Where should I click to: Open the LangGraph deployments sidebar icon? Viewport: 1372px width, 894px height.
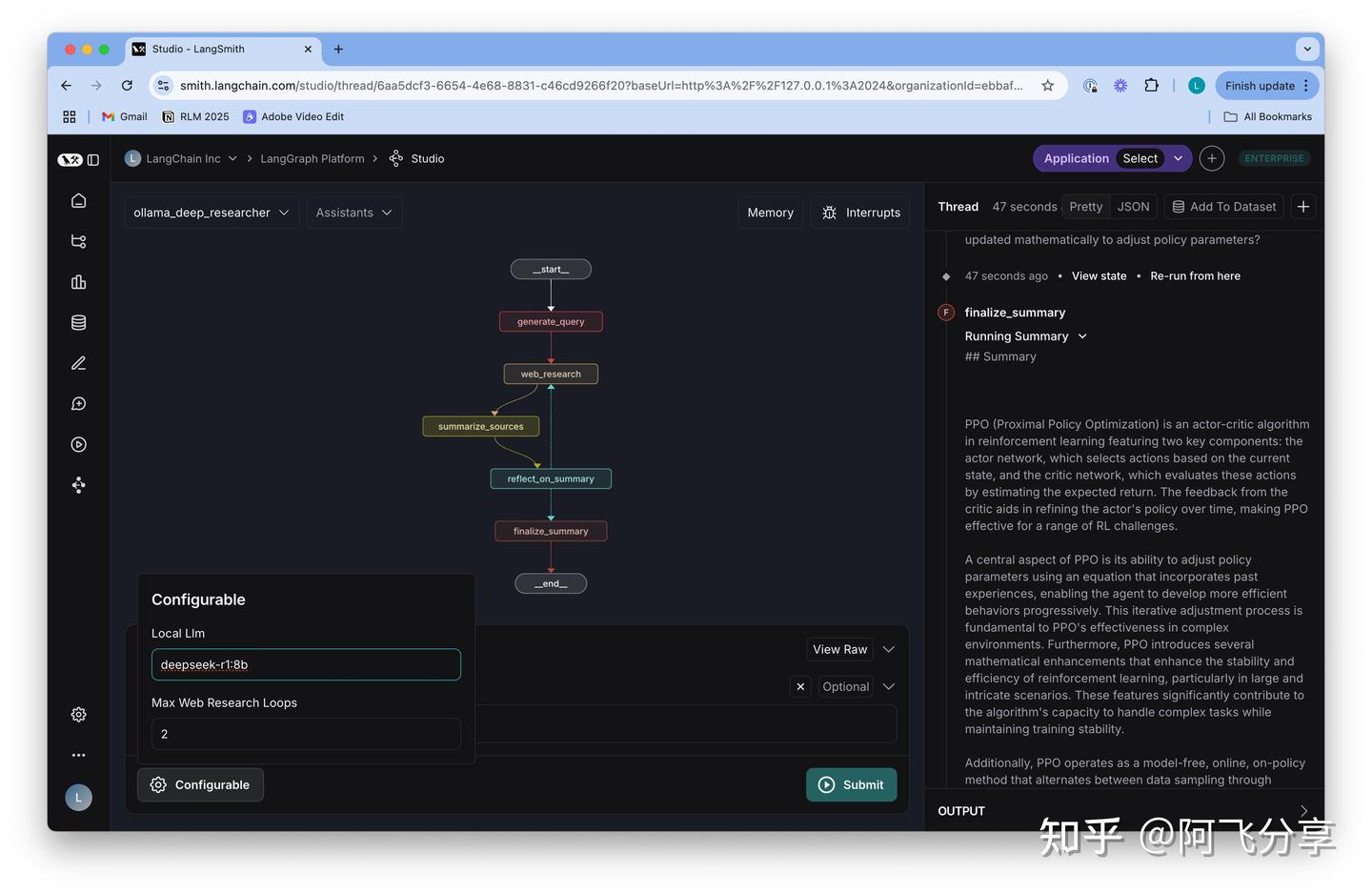tap(79, 485)
